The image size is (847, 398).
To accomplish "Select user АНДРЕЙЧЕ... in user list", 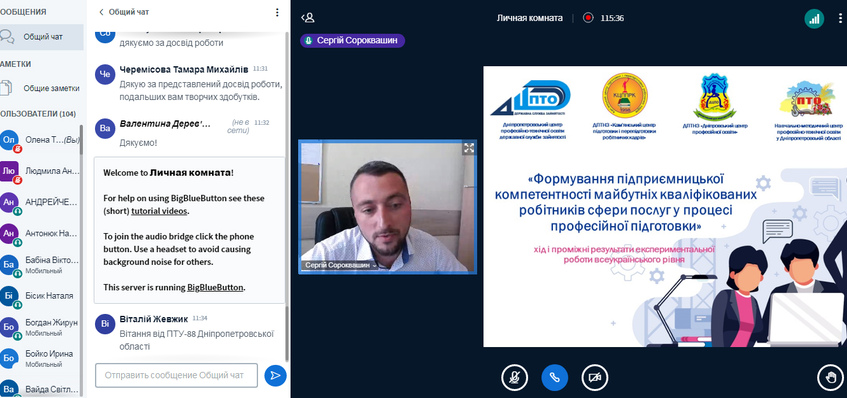I will [x=40, y=203].
